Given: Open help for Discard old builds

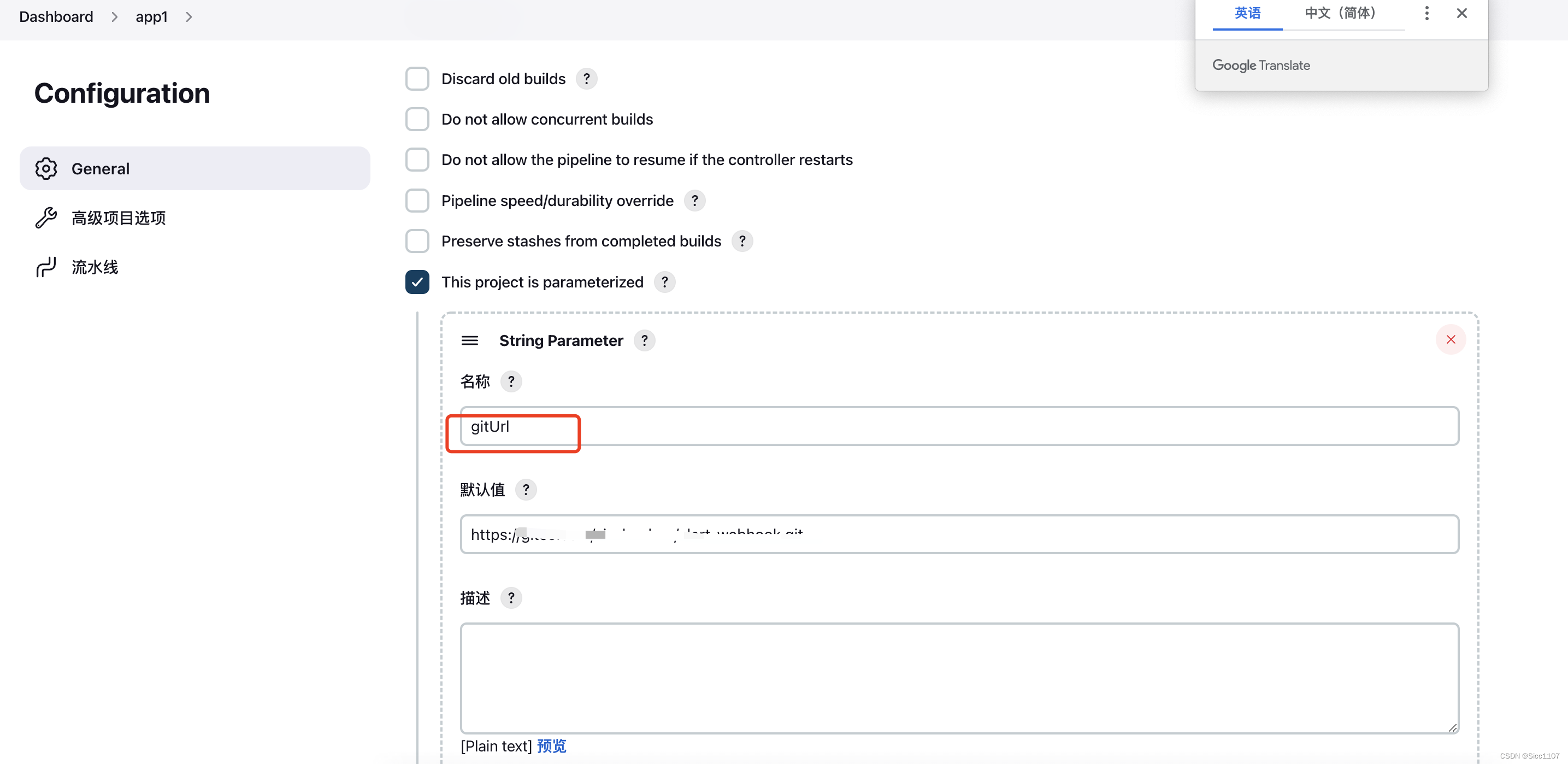Looking at the screenshot, I should point(586,79).
